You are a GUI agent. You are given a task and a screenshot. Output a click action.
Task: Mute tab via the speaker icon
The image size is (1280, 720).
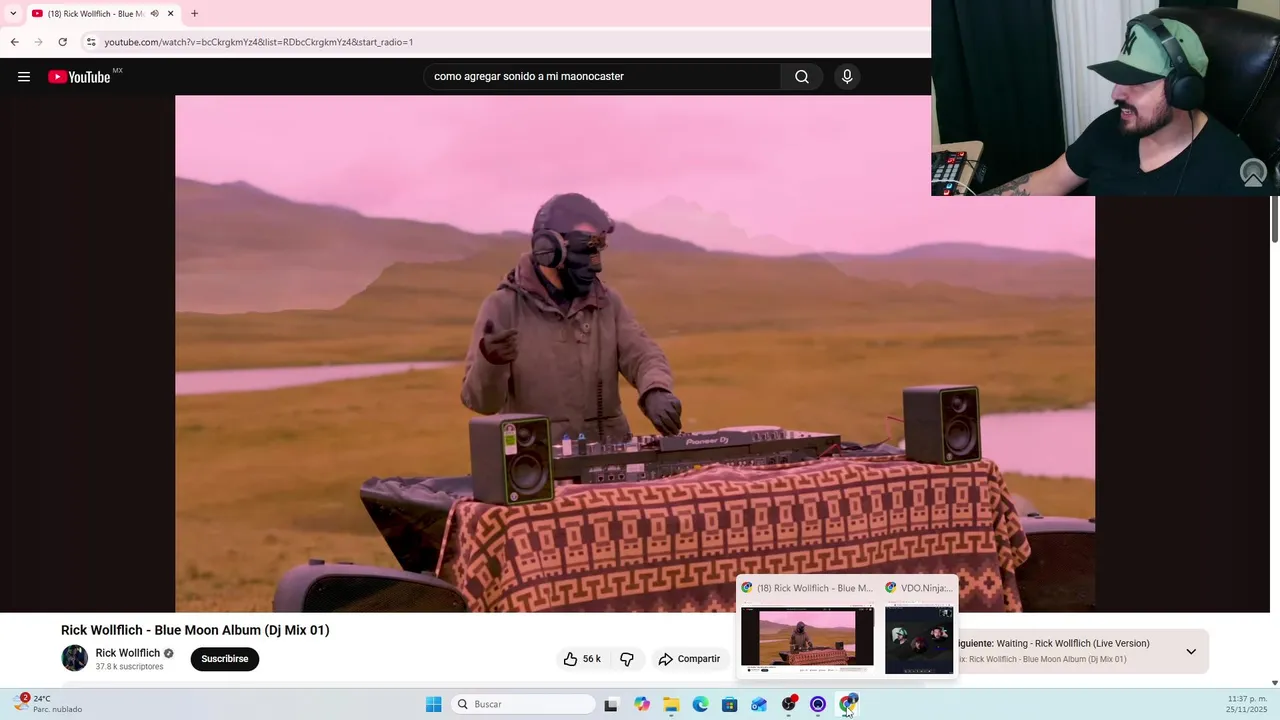pyautogui.click(x=154, y=14)
